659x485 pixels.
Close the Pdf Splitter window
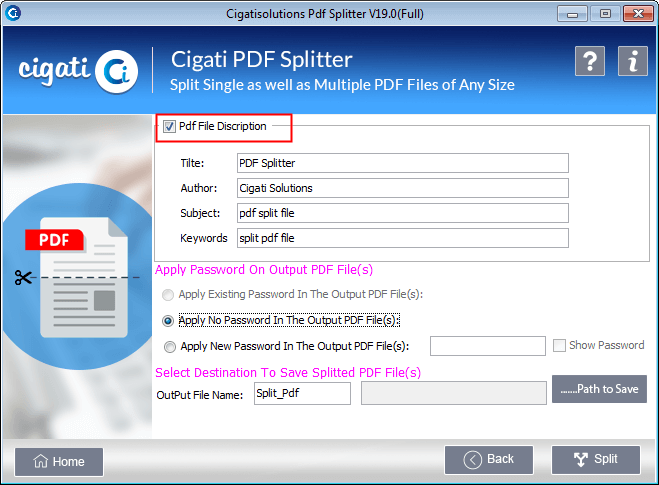click(638, 14)
